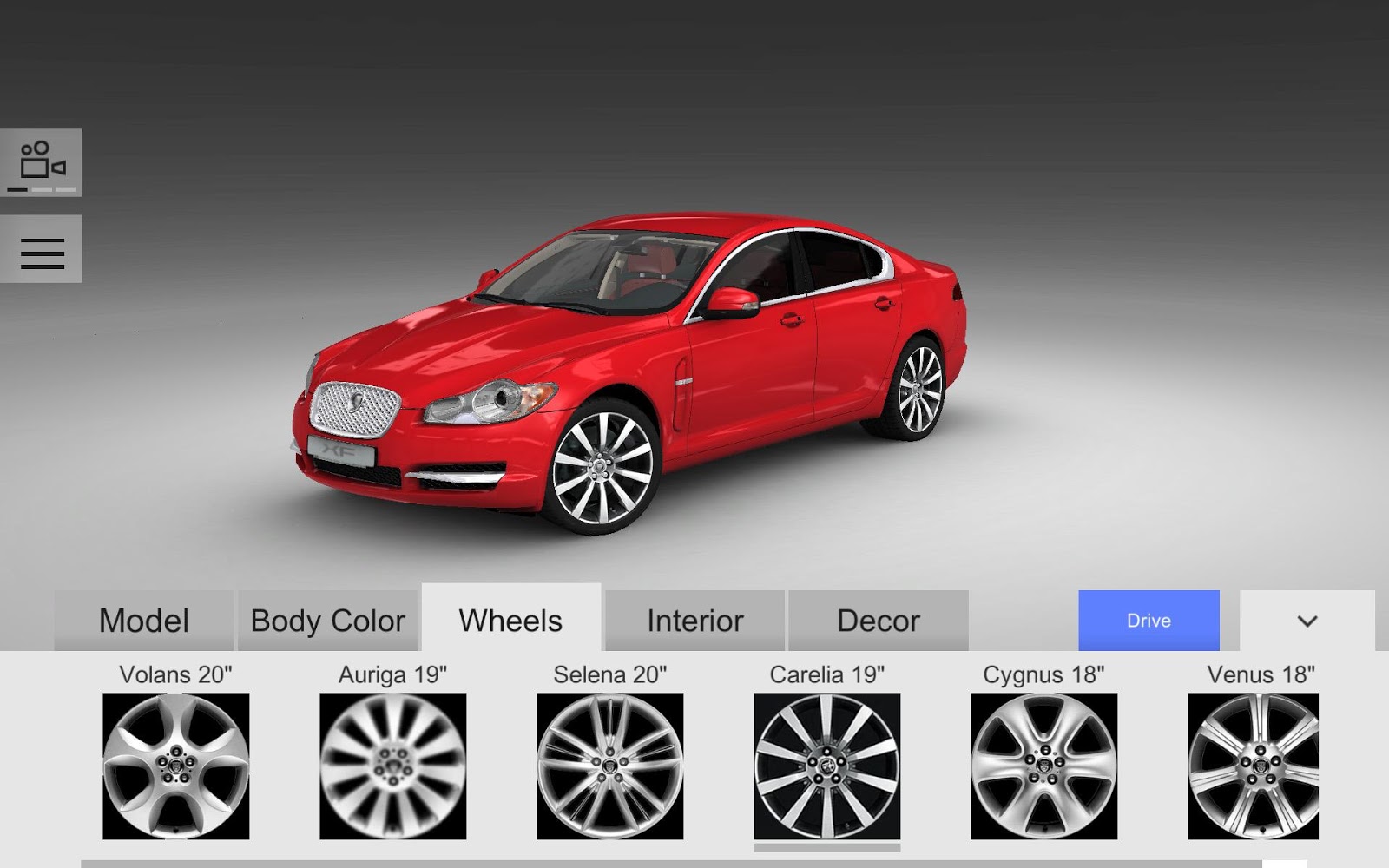1389x868 pixels.
Task: Click the camera view icon
Action: tap(41, 162)
